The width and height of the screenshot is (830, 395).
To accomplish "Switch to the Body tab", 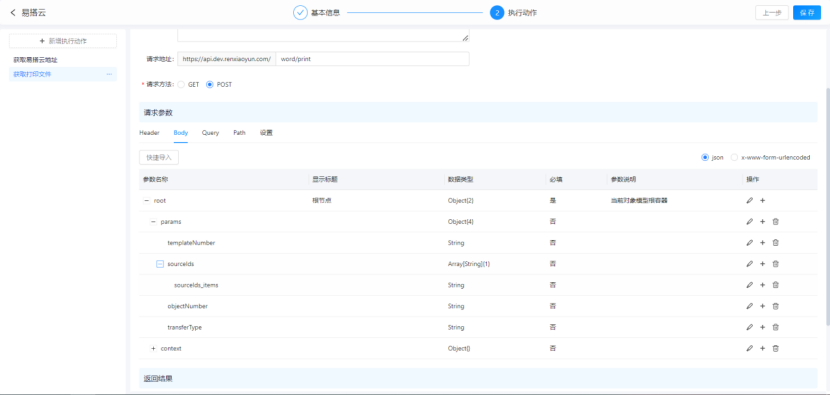I will pos(181,133).
